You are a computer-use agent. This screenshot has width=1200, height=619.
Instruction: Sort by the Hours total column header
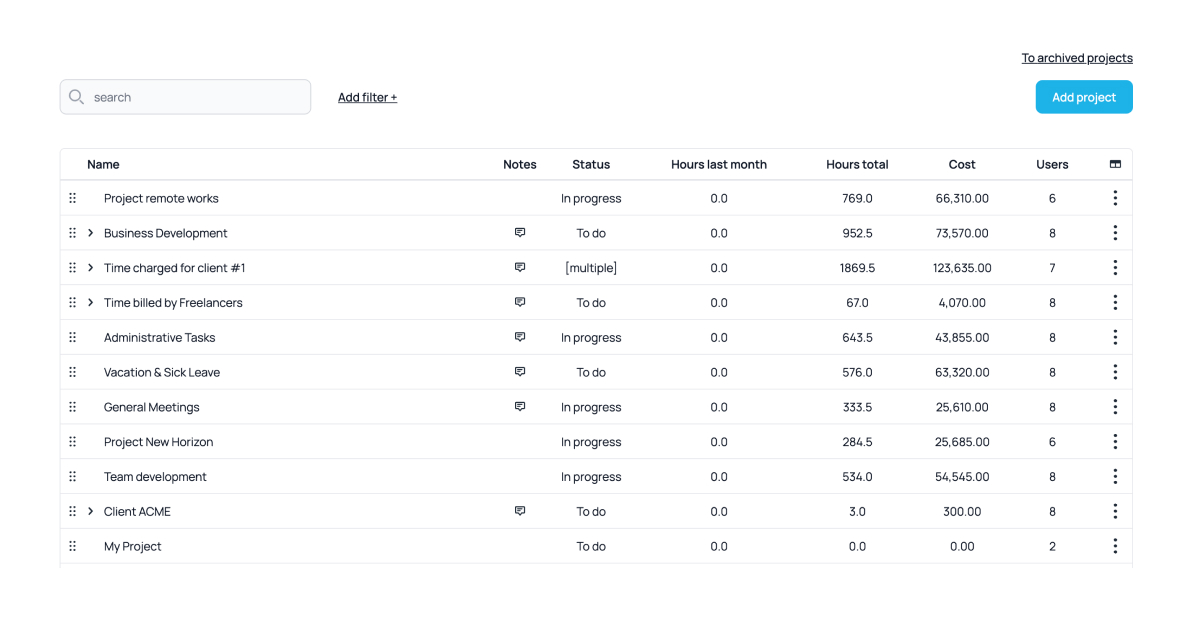click(857, 164)
